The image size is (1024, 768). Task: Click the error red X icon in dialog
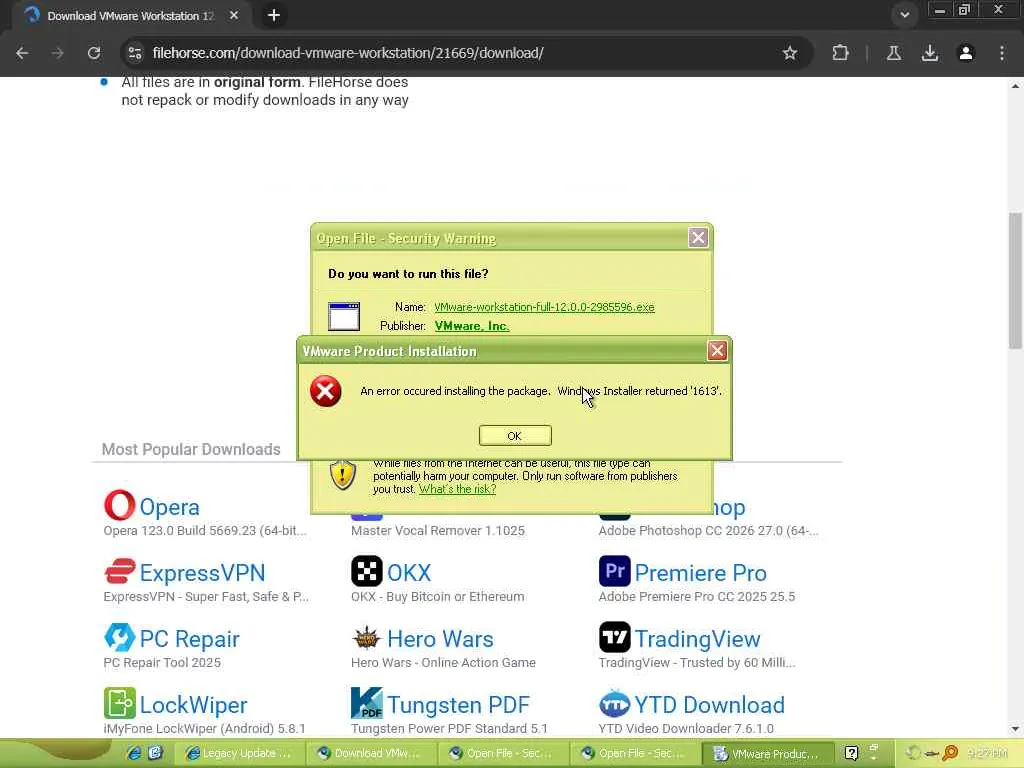pos(325,391)
